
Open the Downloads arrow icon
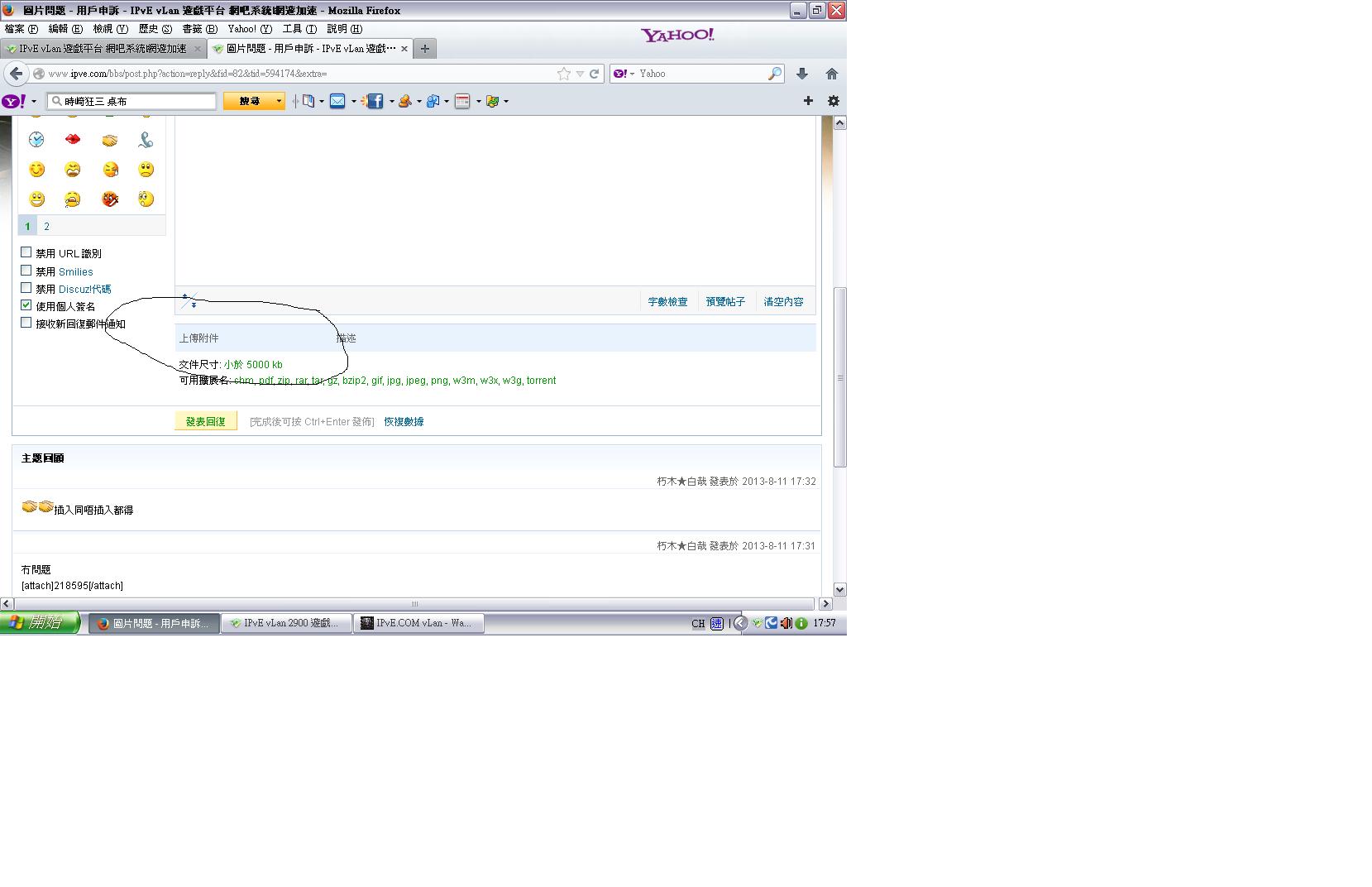click(x=801, y=74)
